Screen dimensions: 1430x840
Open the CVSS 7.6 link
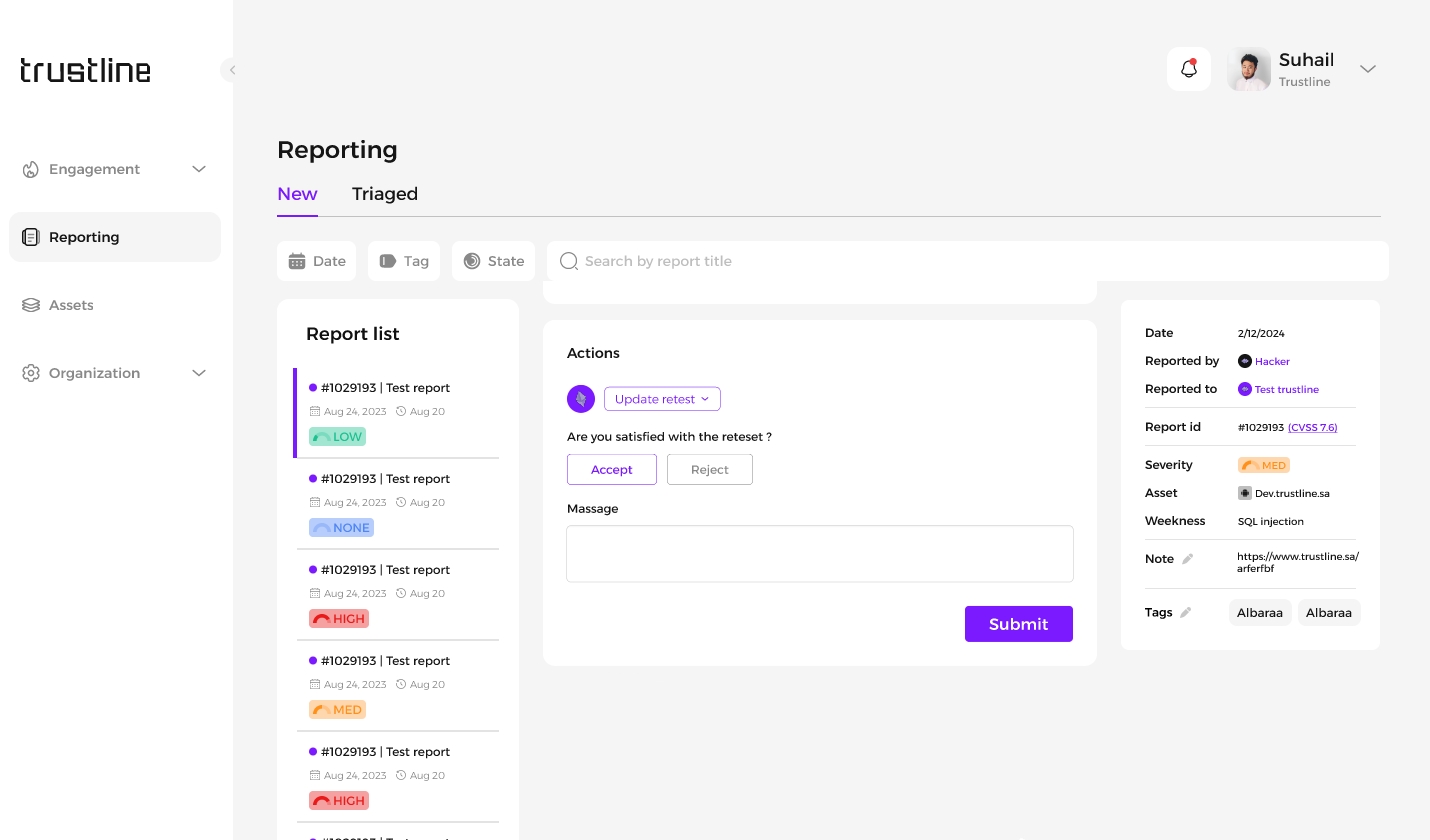pos(1312,427)
